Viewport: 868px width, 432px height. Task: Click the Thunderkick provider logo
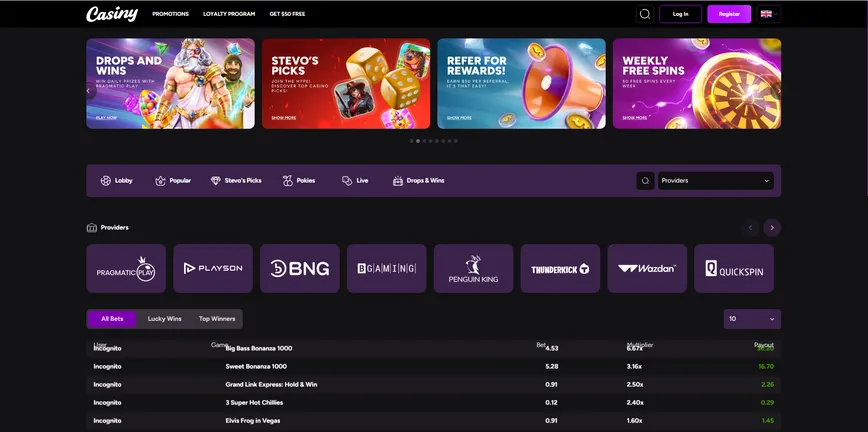pyautogui.click(x=560, y=268)
